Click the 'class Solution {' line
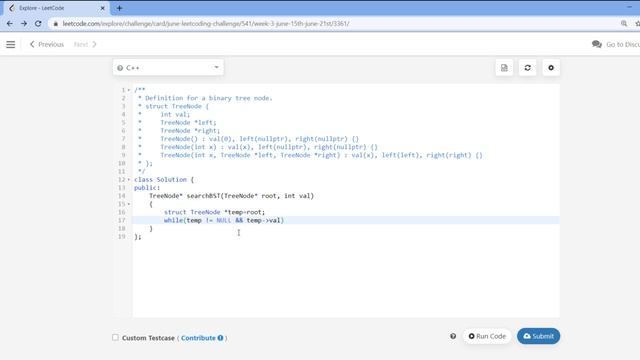The image size is (640, 360). point(164,180)
